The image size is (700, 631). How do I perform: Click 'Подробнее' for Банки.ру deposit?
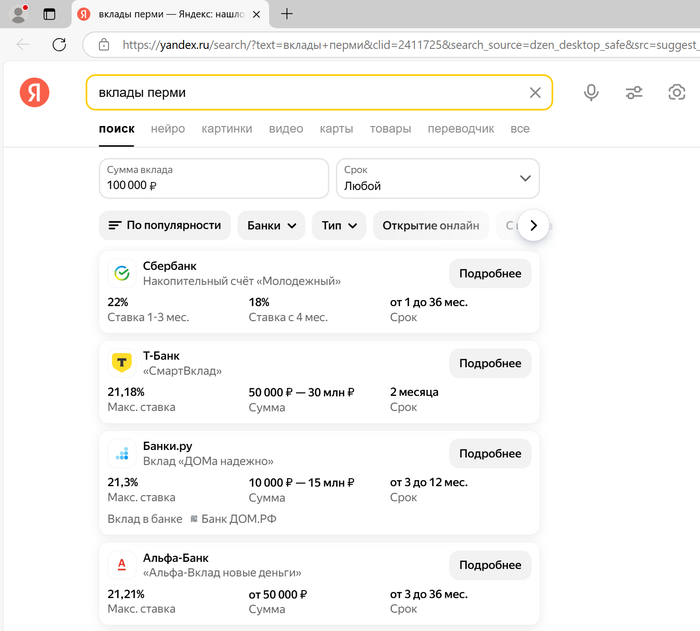(490, 453)
